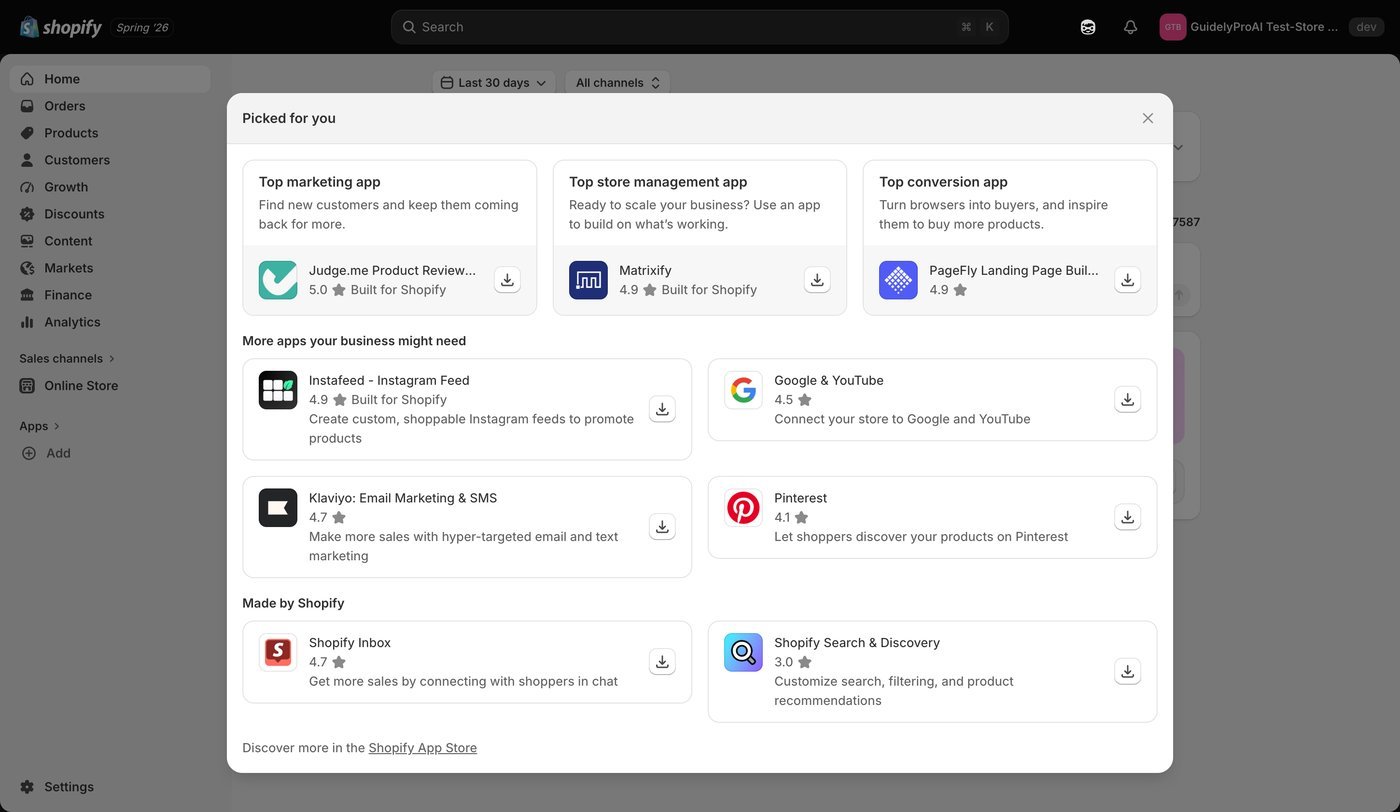Viewport: 1400px width, 812px height.
Task: Install Google & YouTube app
Action: point(1127,400)
